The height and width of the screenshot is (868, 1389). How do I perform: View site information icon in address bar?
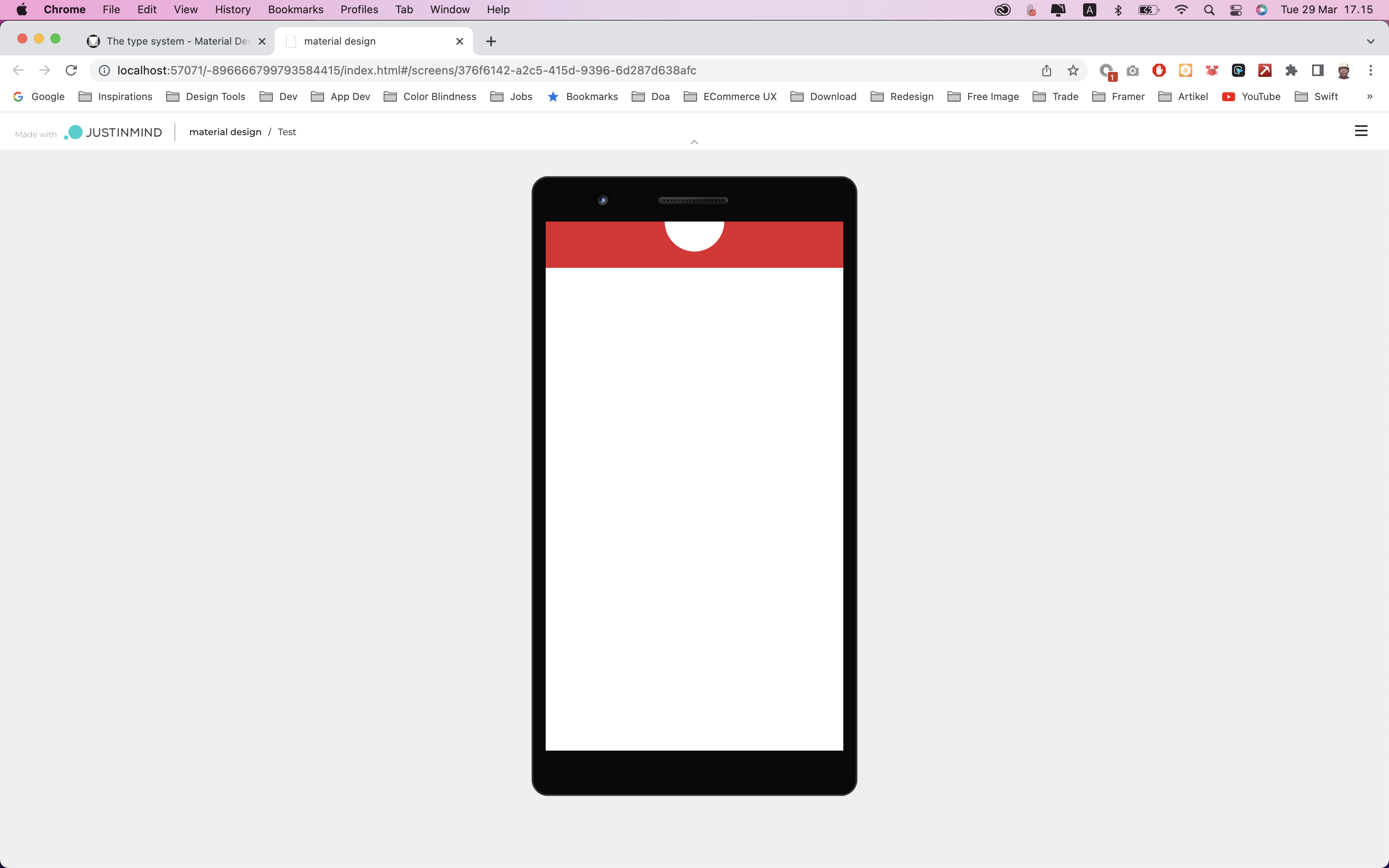(x=104, y=70)
